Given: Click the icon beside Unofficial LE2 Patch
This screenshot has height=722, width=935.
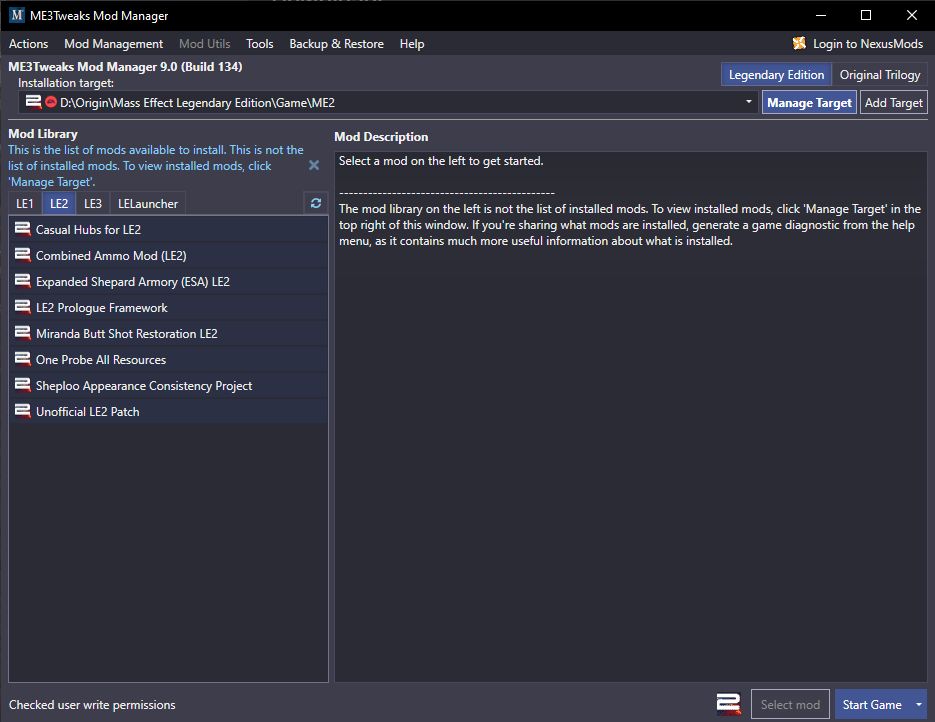Looking at the screenshot, I should 23,411.
